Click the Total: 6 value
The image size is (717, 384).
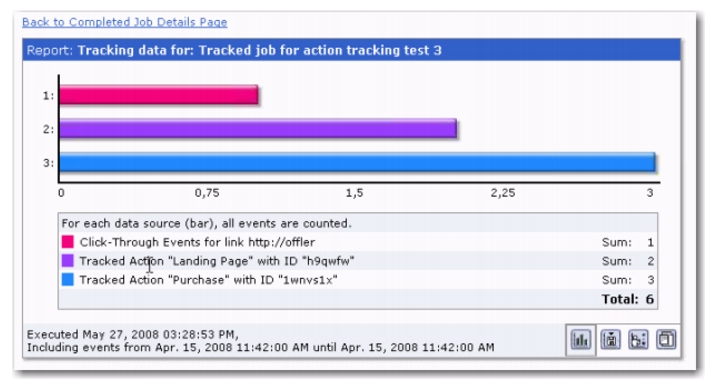627,299
